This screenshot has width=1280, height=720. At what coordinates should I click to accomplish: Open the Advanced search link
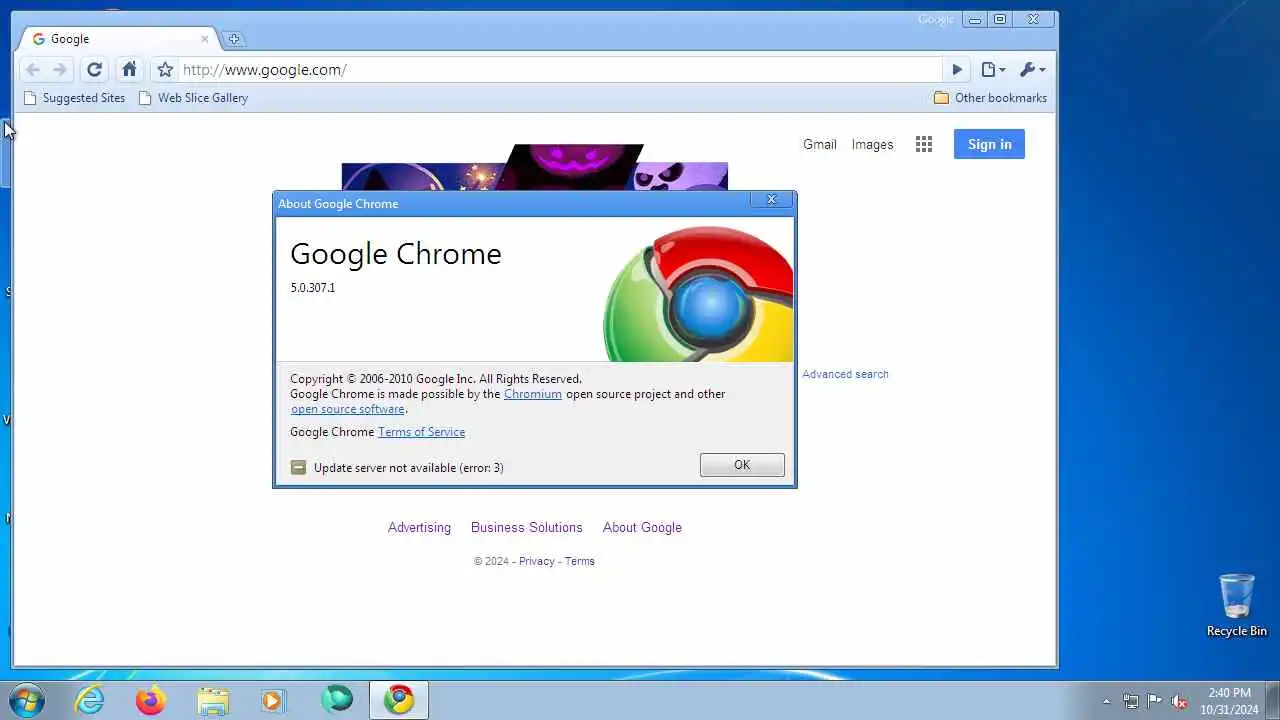845,374
